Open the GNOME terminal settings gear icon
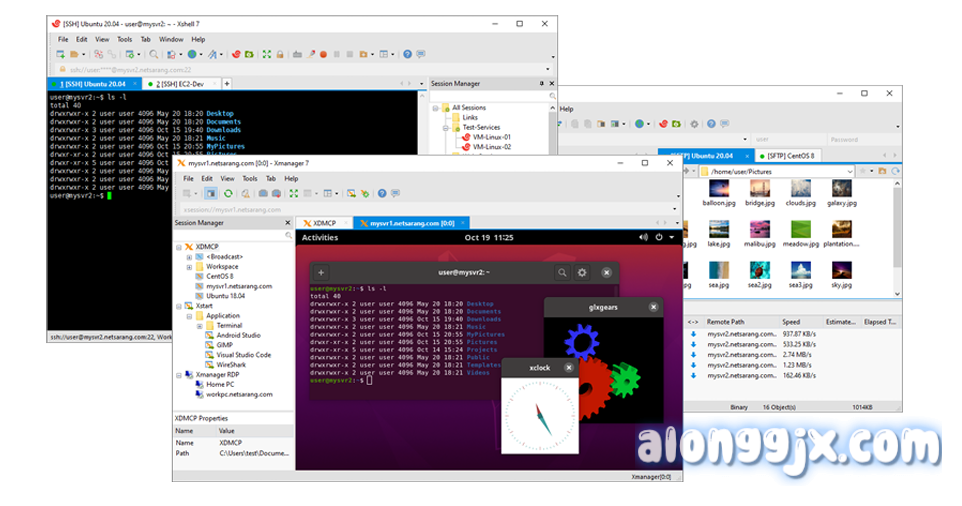Screen dimensions: 962x506 [x=584, y=272]
